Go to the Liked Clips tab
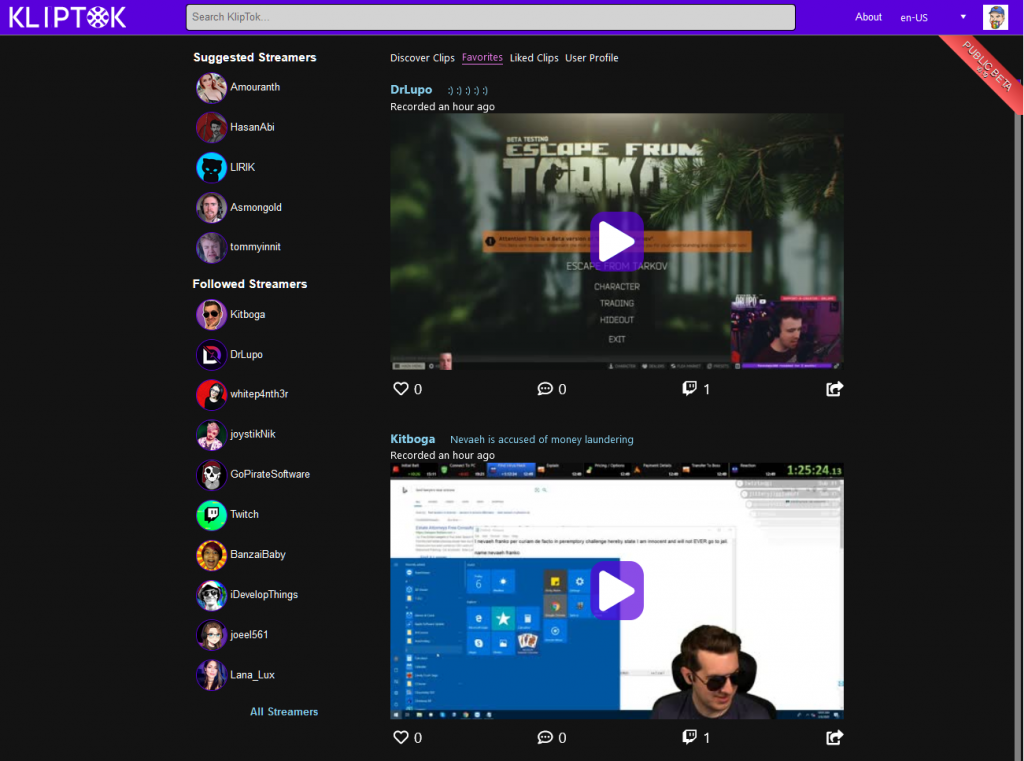Image resolution: width=1024 pixels, height=761 pixels. (534, 58)
